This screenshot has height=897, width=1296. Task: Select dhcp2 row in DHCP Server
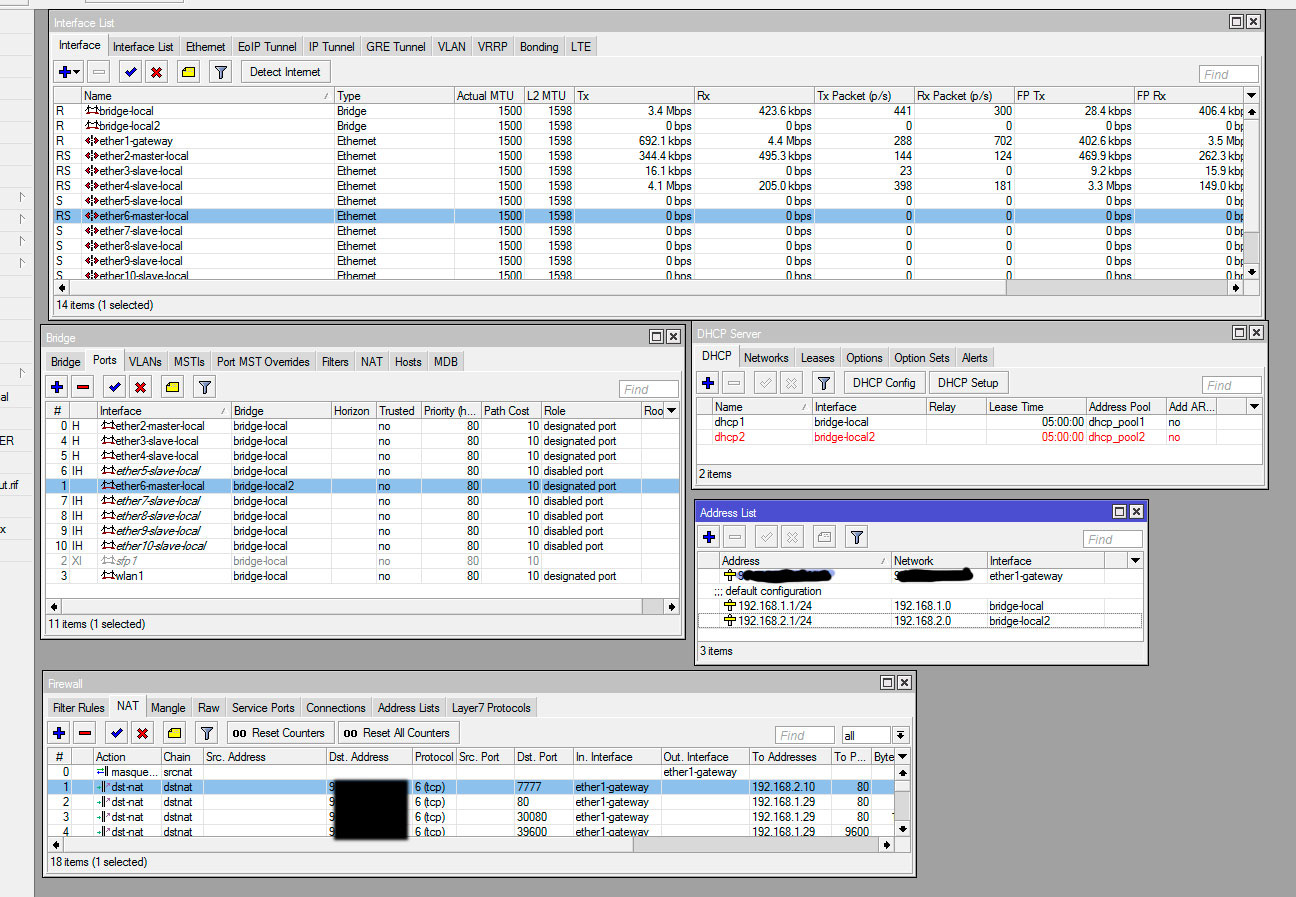979,437
